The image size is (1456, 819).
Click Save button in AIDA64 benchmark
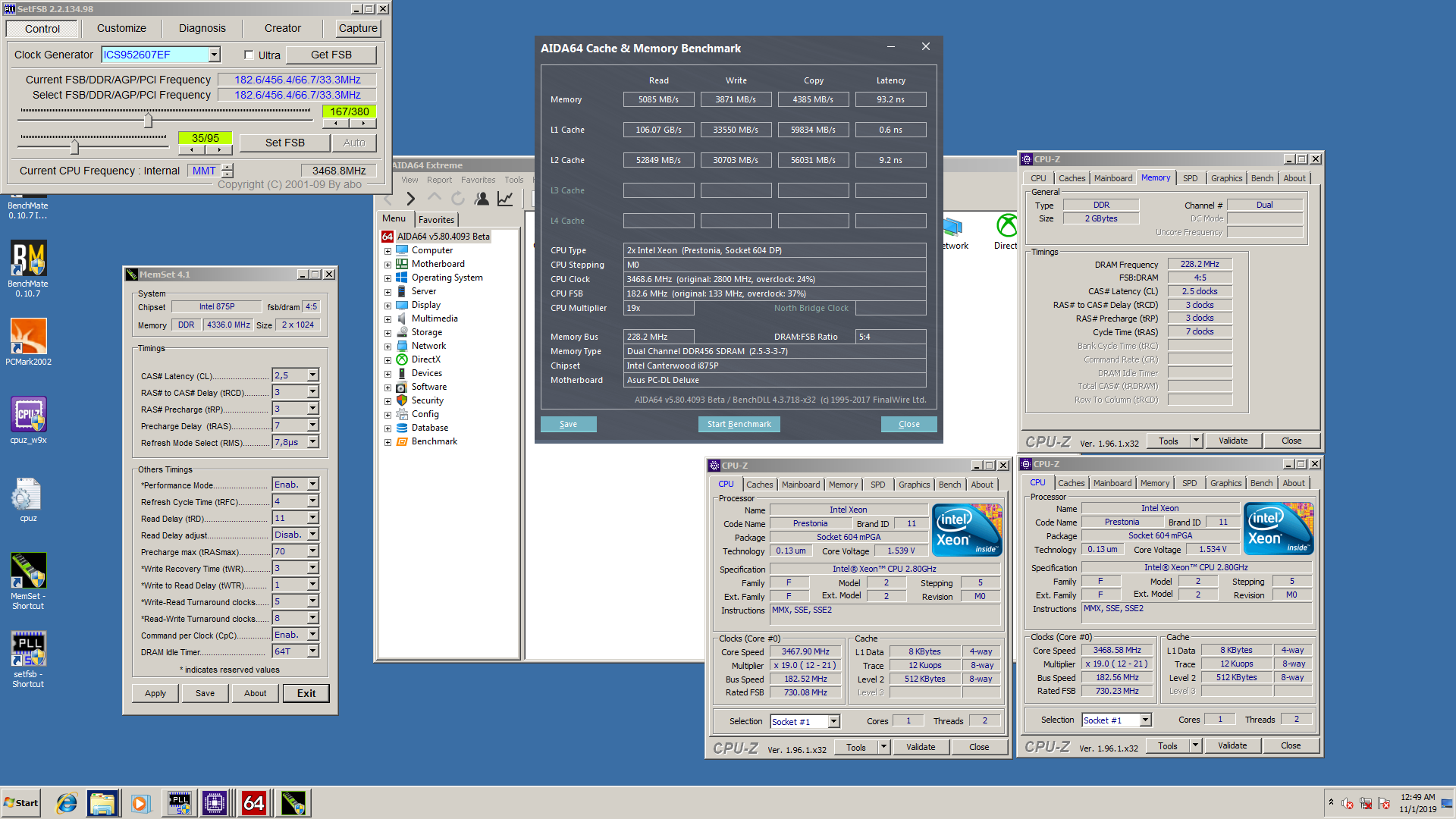tap(568, 424)
